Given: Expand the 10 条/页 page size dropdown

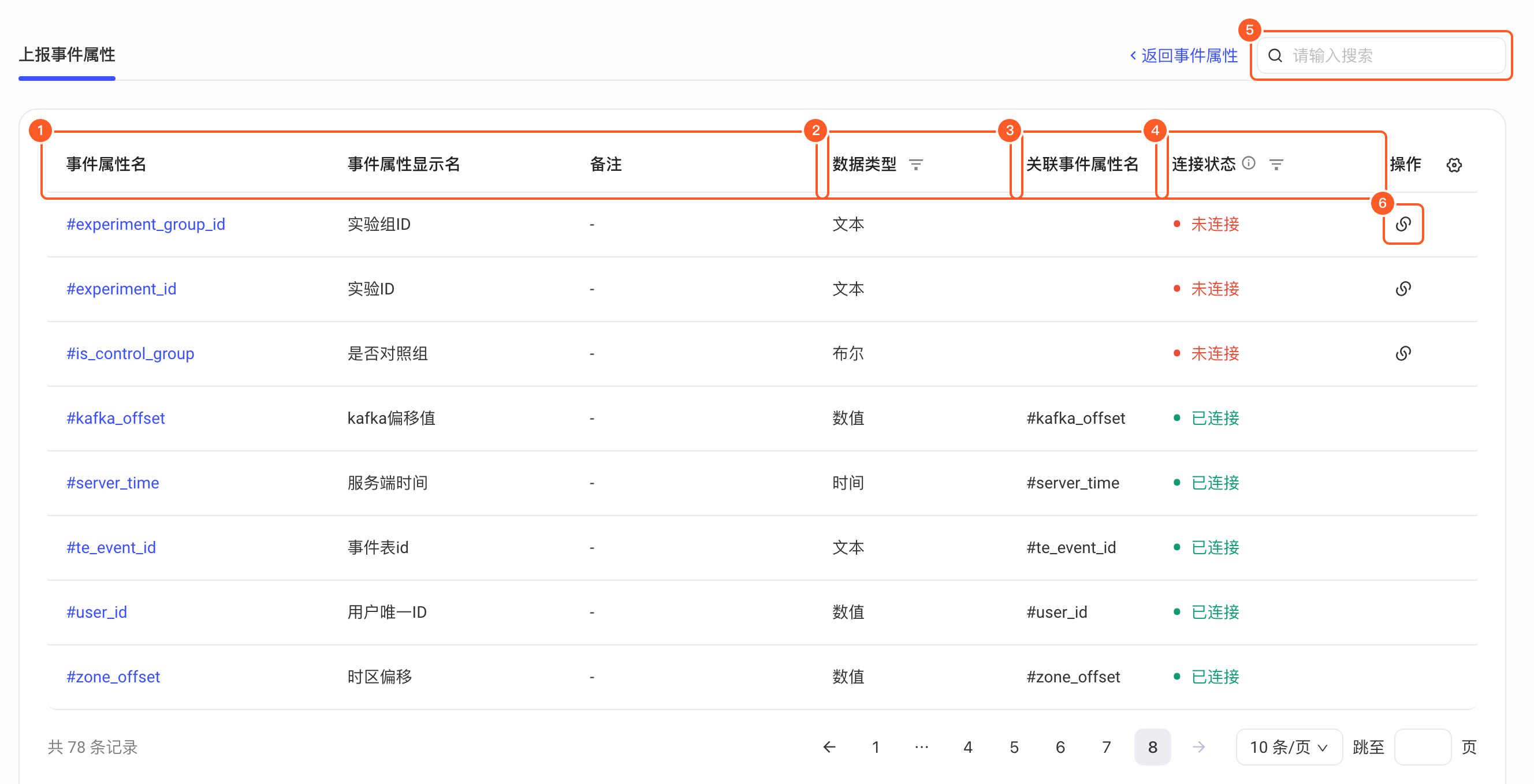Looking at the screenshot, I should [x=1289, y=747].
